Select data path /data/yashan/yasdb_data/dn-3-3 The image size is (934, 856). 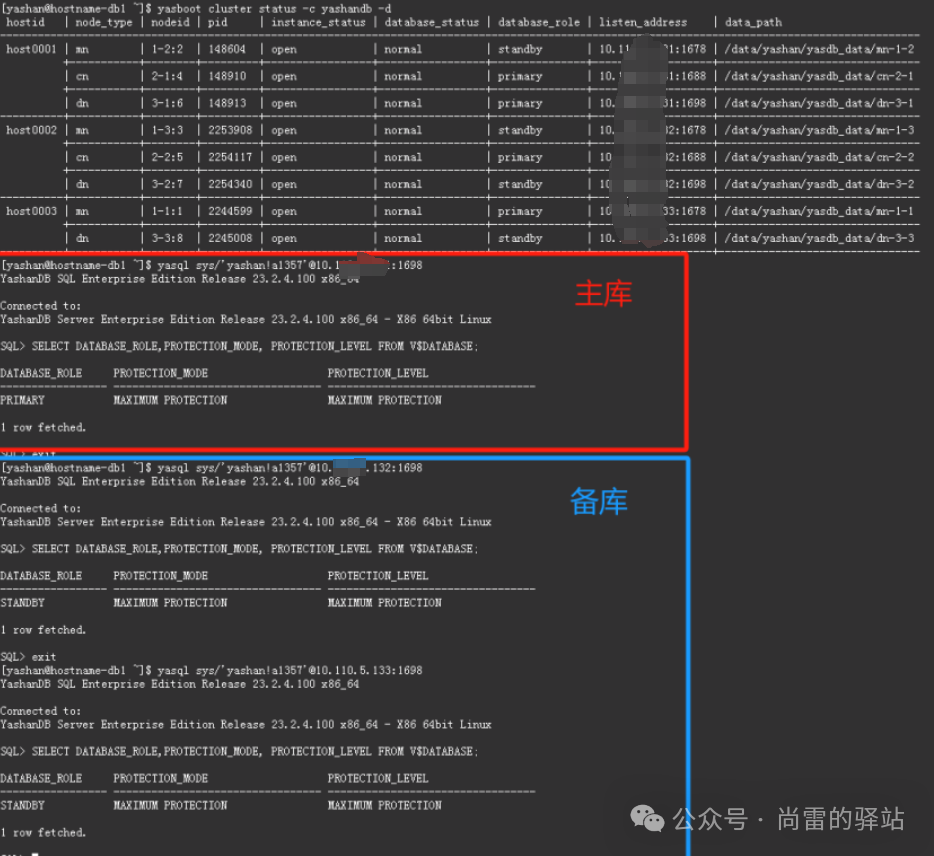819,238
